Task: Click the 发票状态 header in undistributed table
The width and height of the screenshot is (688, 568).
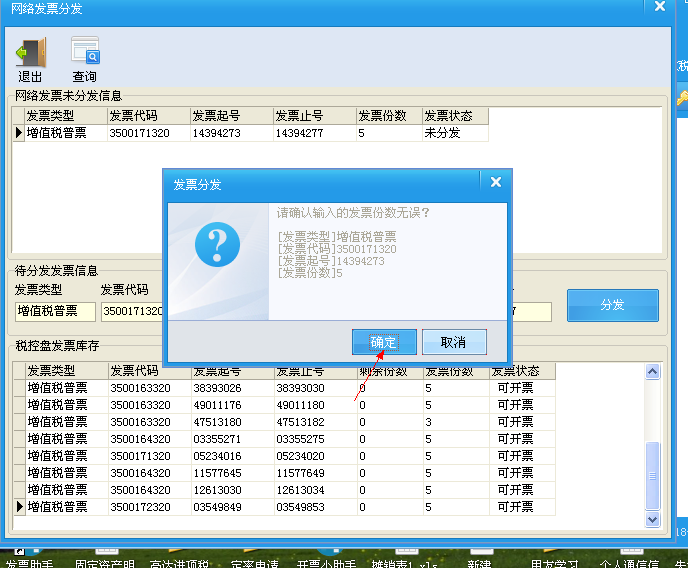Action: click(x=455, y=116)
